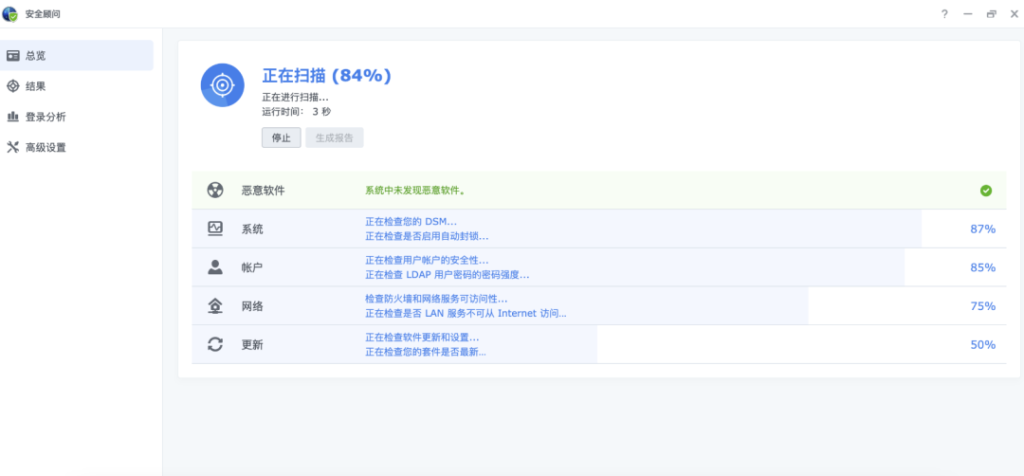
Task: Click the system monitor icon
Action: (x=215, y=229)
